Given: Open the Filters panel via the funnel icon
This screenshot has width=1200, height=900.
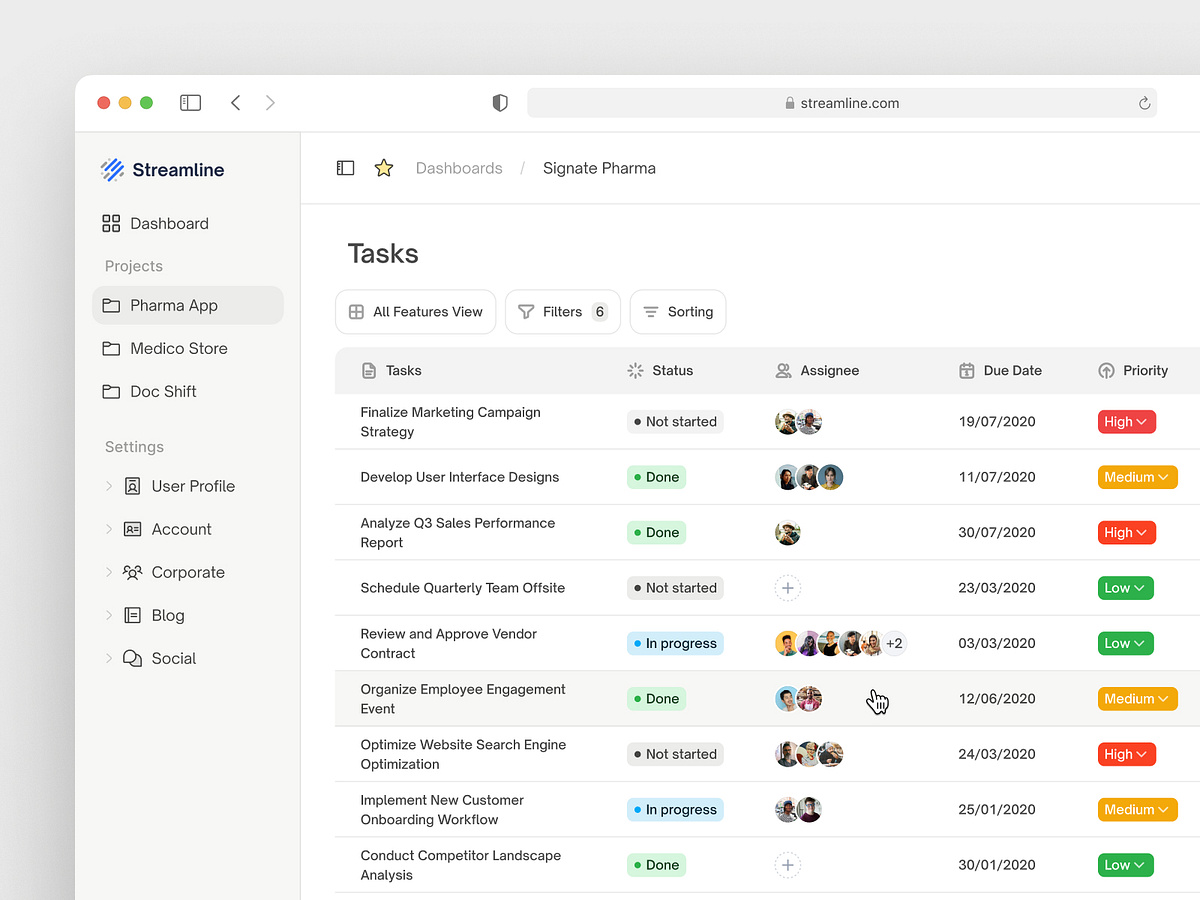Looking at the screenshot, I should pos(527,312).
